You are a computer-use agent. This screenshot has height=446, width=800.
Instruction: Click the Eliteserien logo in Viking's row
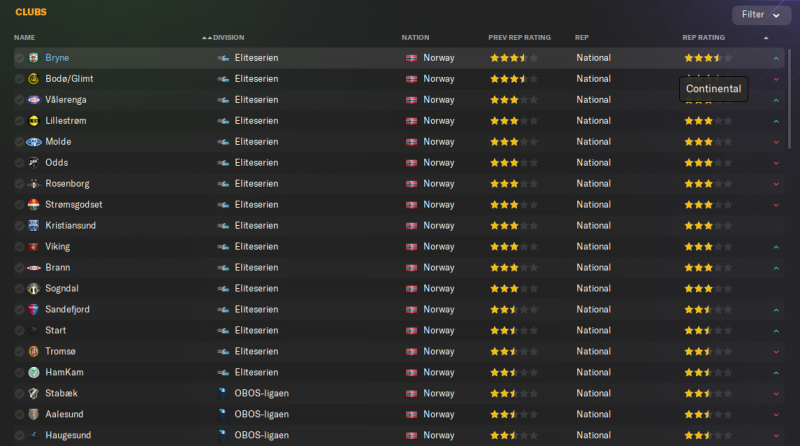pos(223,247)
